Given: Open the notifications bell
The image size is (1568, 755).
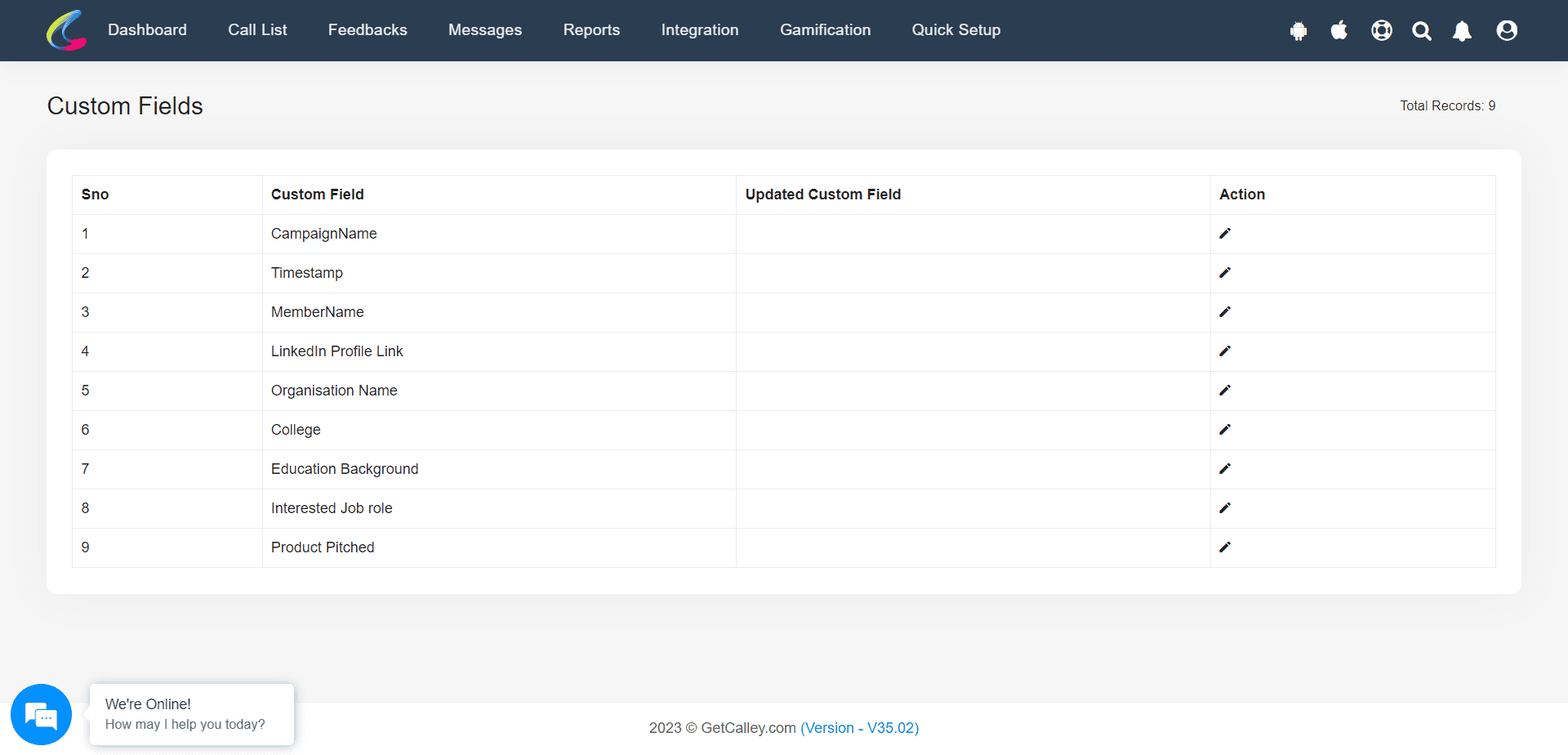Looking at the screenshot, I should (1462, 31).
